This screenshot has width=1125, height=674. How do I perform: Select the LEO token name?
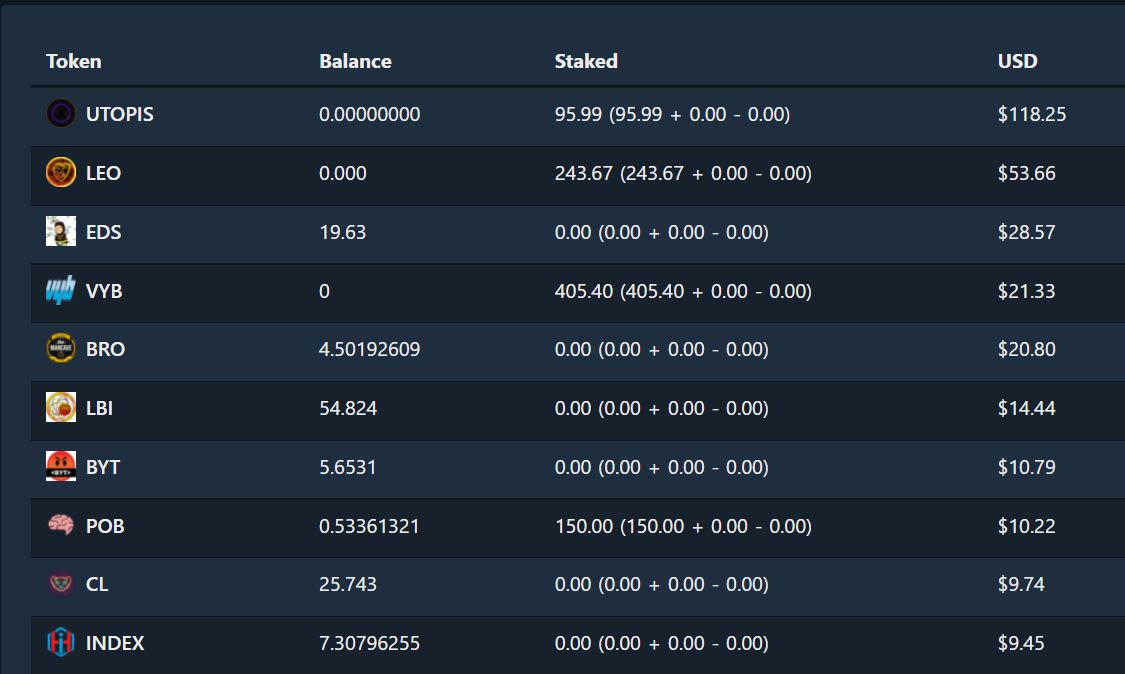click(103, 173)
